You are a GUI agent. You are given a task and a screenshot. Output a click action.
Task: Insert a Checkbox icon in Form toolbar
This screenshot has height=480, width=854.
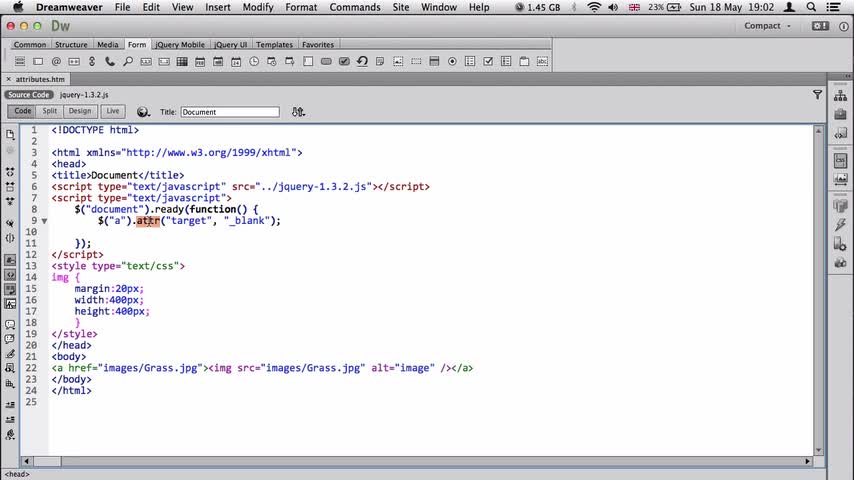(488, 62)
